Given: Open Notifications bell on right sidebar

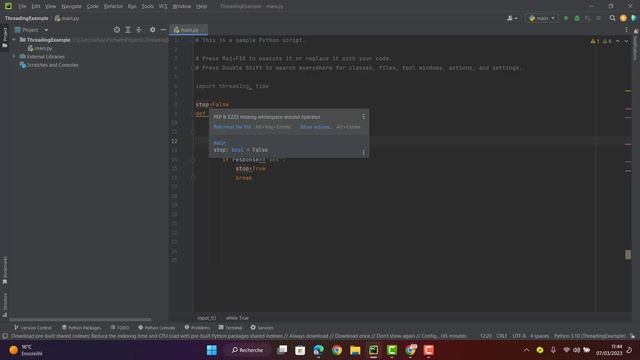Looking at the screenshot, I should click(x=636, y=31).
